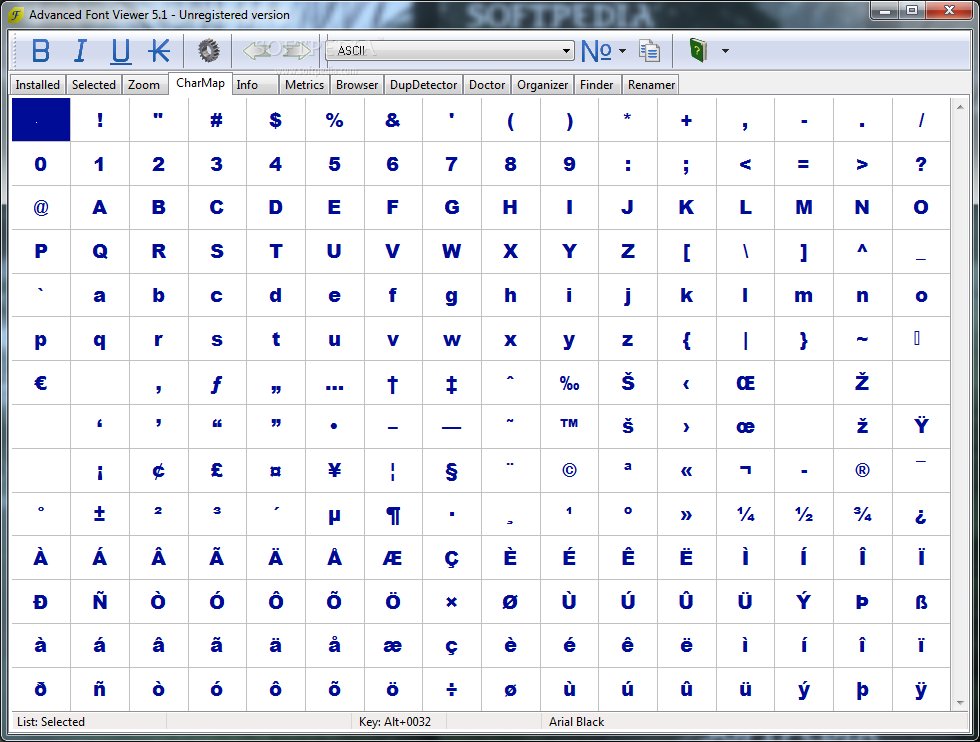Click the © copyright symbol cell
The width and height of the screenshot is (980, 742).
569,470
